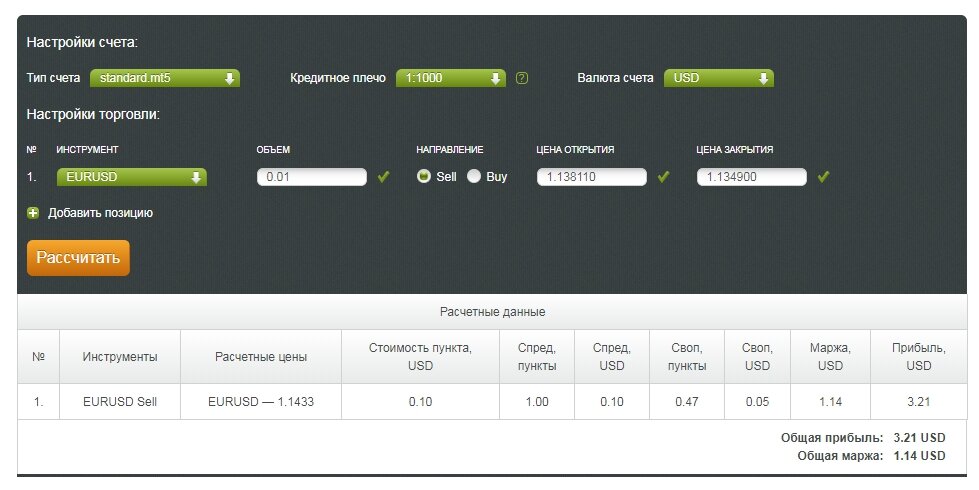
Task: Click the orange Рассчитать button
Action: [x=78, y=258]
